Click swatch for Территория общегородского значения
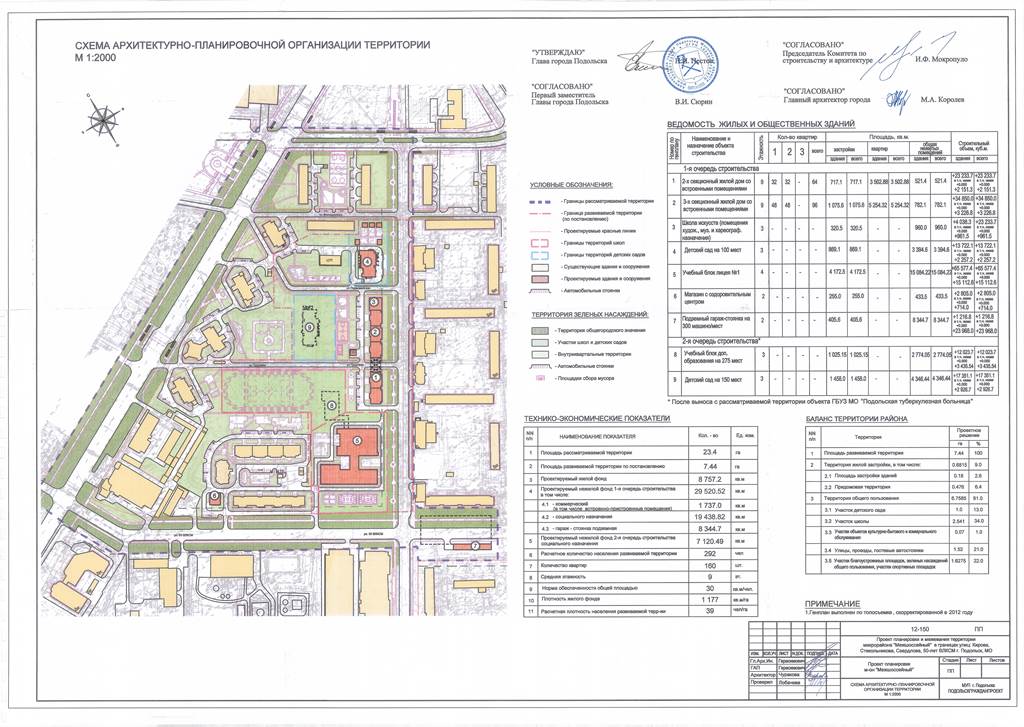The width and height of the screenshot is (1024, 727). (x=541, y=329)
